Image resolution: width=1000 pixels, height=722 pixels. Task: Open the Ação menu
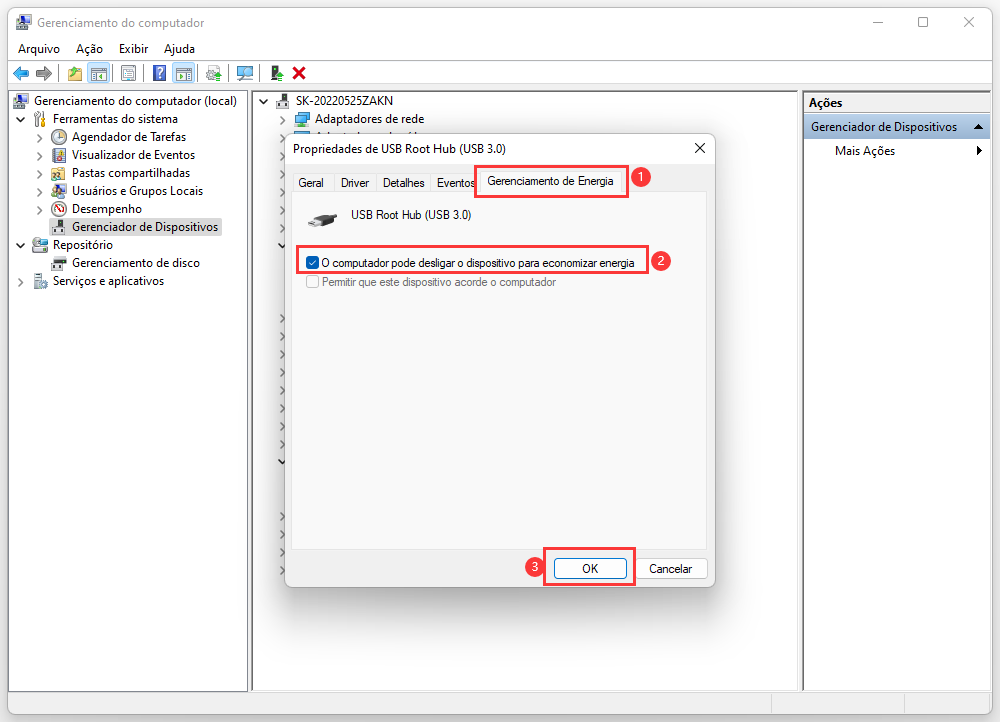89,48
